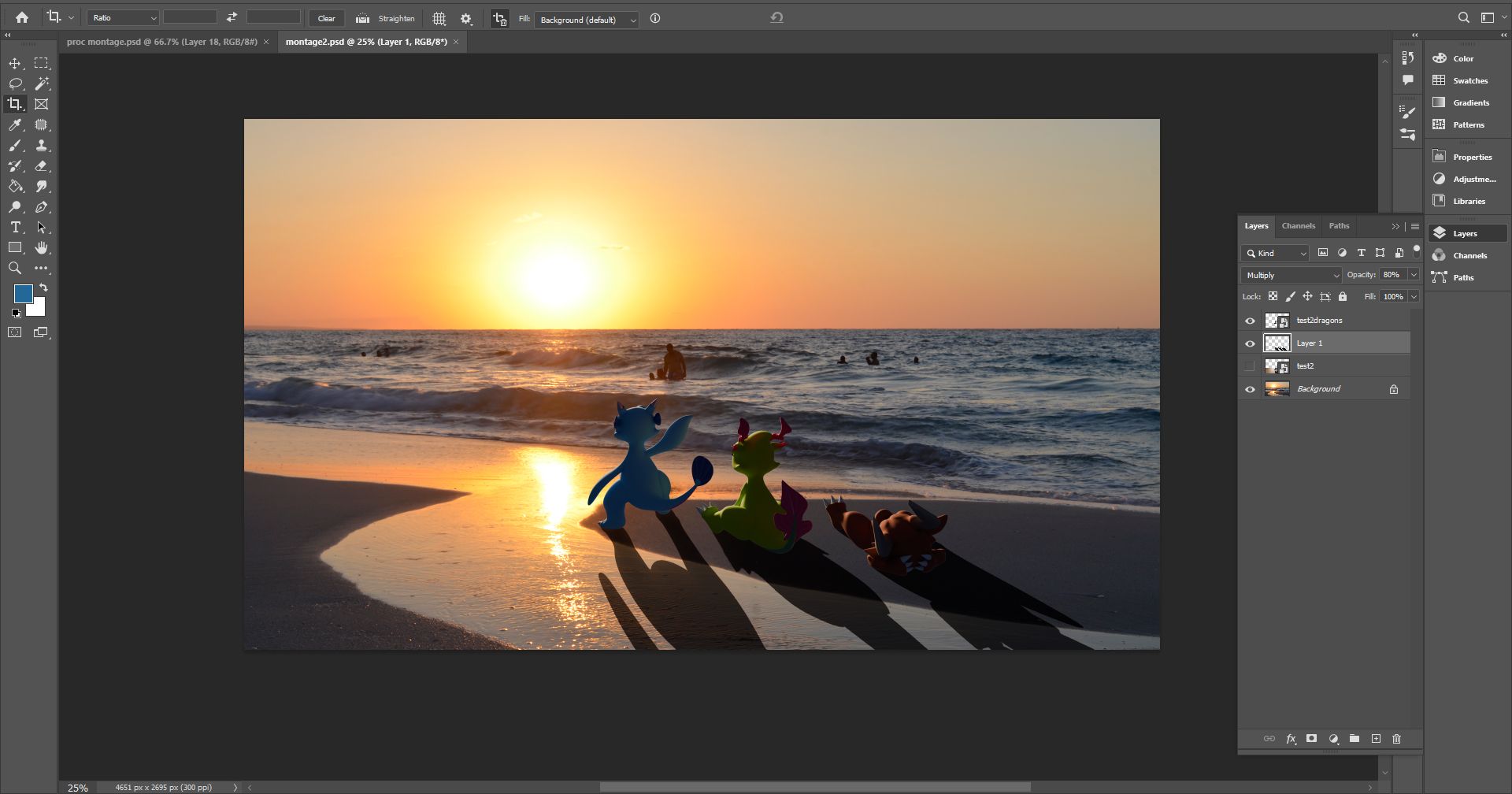Select the Type tool
Image resolution: width=1512 pixels, height=794 pixels.
pyautogui.click(x=15, y=228)
